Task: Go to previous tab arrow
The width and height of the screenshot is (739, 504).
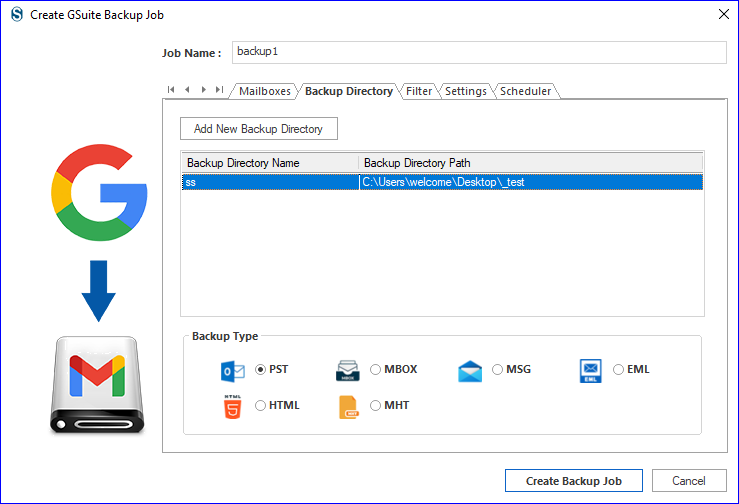Action: click(x=187, y=90)
